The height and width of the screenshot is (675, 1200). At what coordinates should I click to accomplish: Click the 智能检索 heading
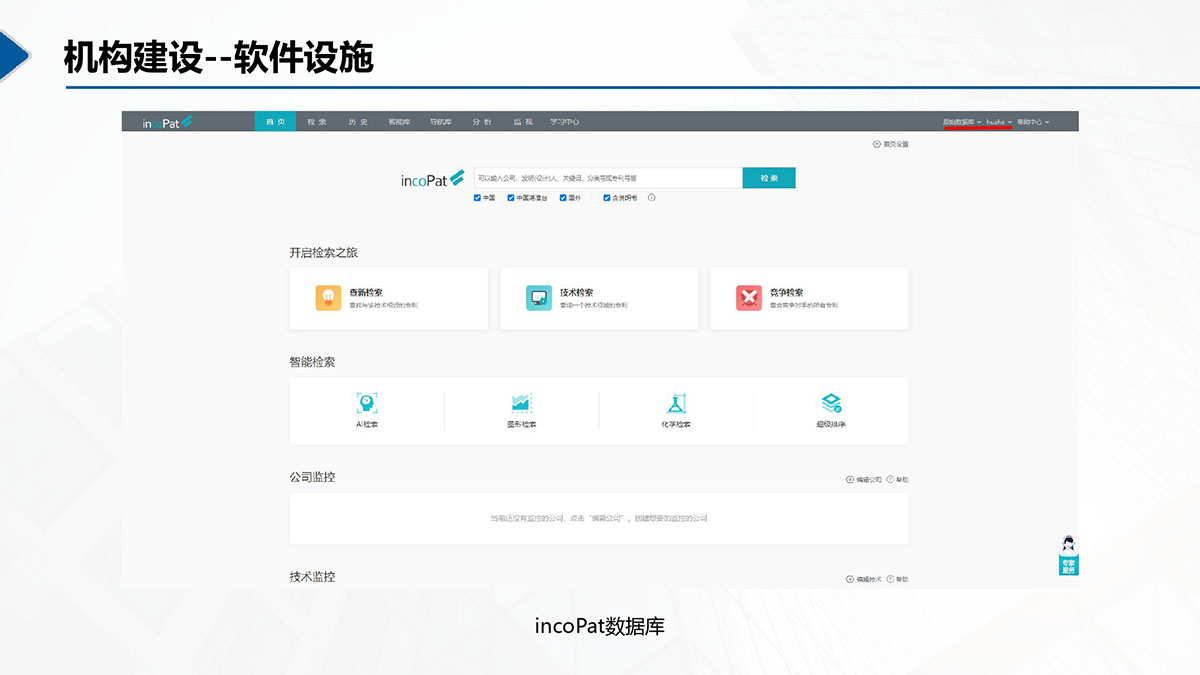[312, 362]
